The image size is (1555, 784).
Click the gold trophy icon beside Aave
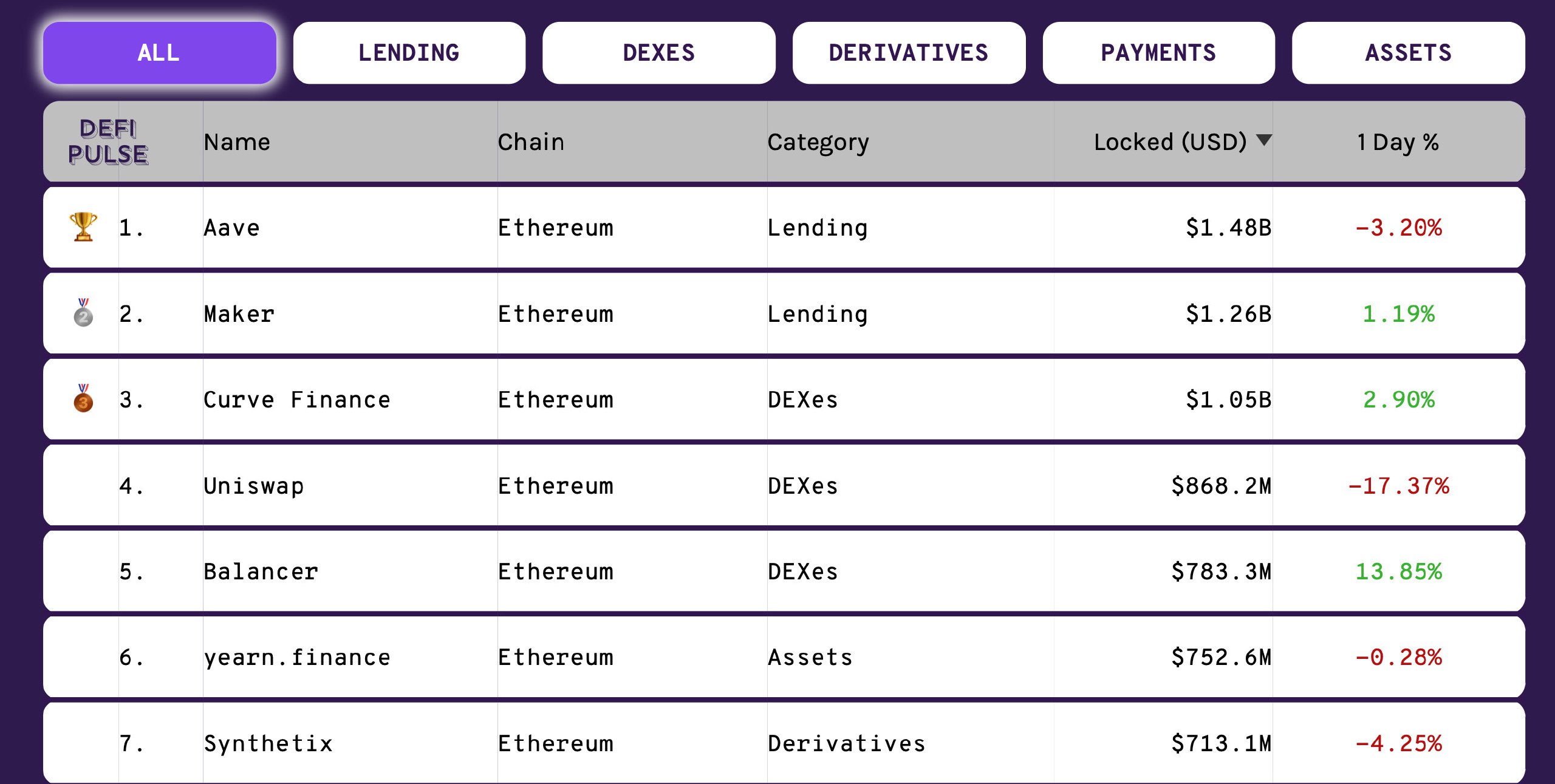pyautogui.click(x=83, y=227)
